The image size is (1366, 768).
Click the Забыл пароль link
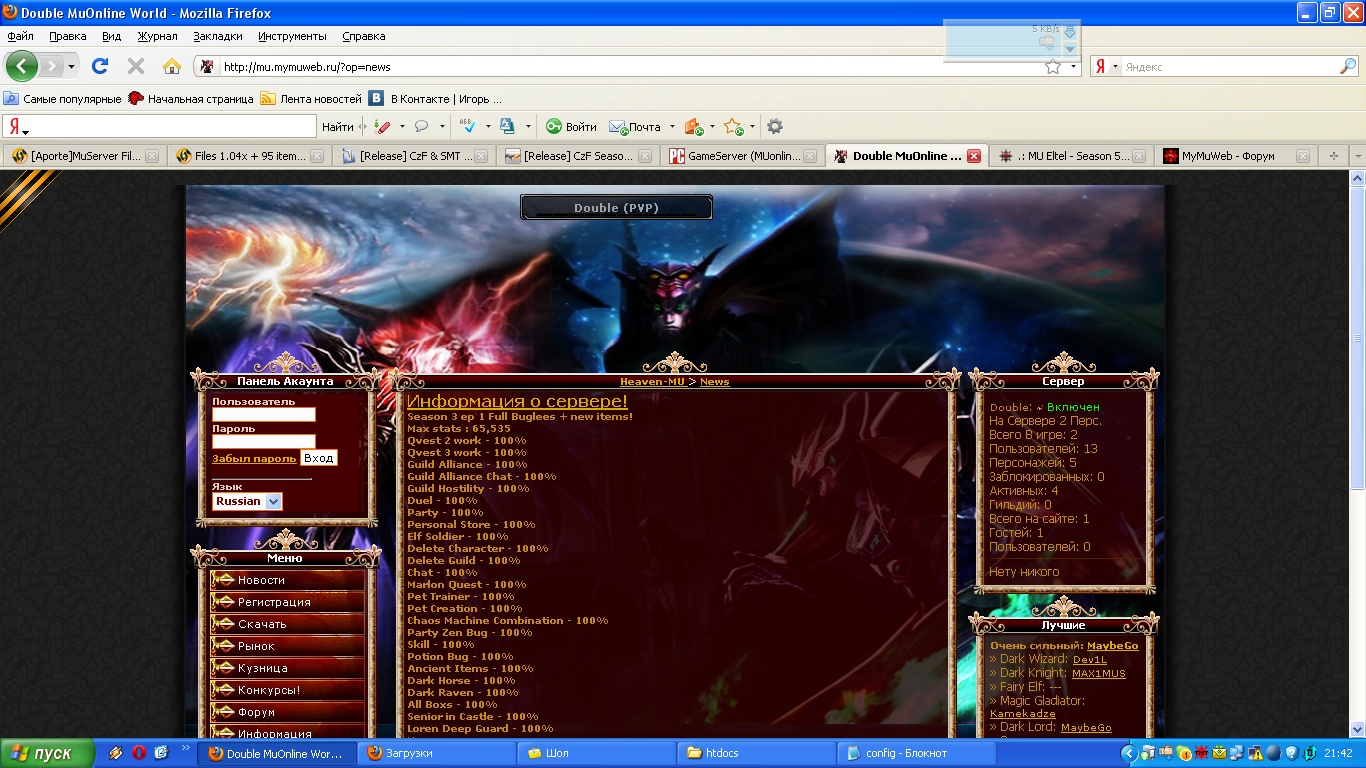[x=254, y=458]
